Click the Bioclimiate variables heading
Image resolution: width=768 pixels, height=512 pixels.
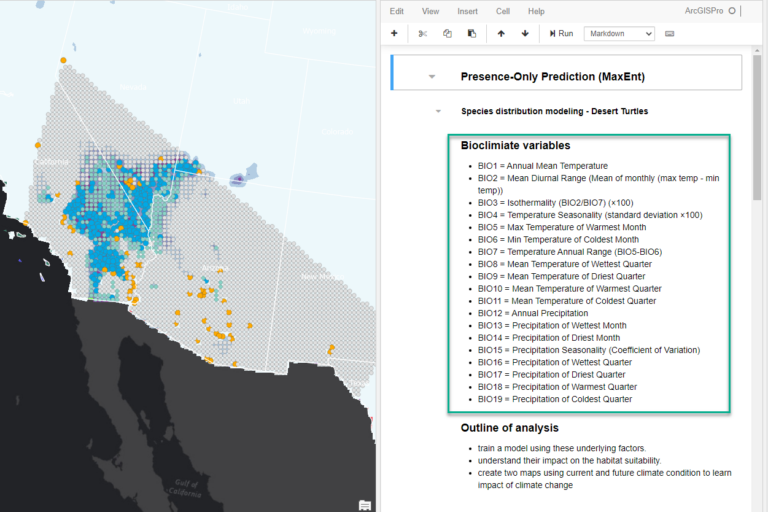pyautogui.click(x=515, y=146)
